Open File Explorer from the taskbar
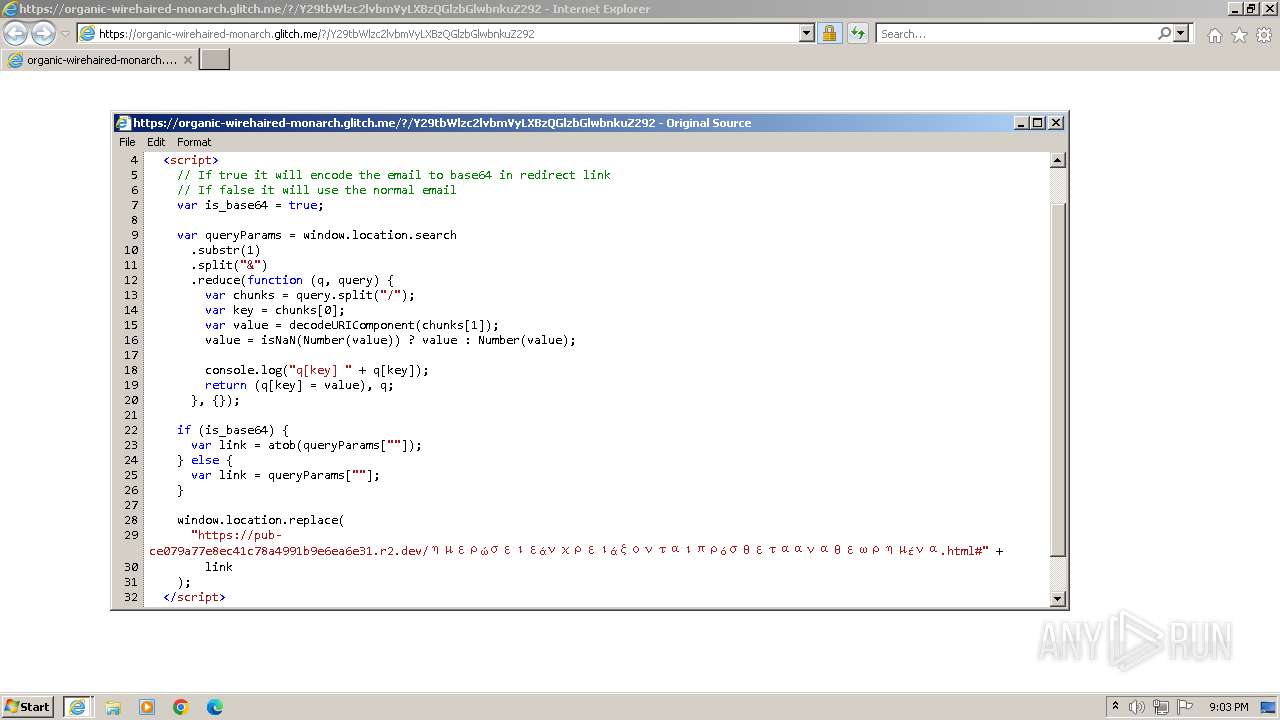This screenshot has height=720, width=1280. pyautogui.click(x=113, y=707)
